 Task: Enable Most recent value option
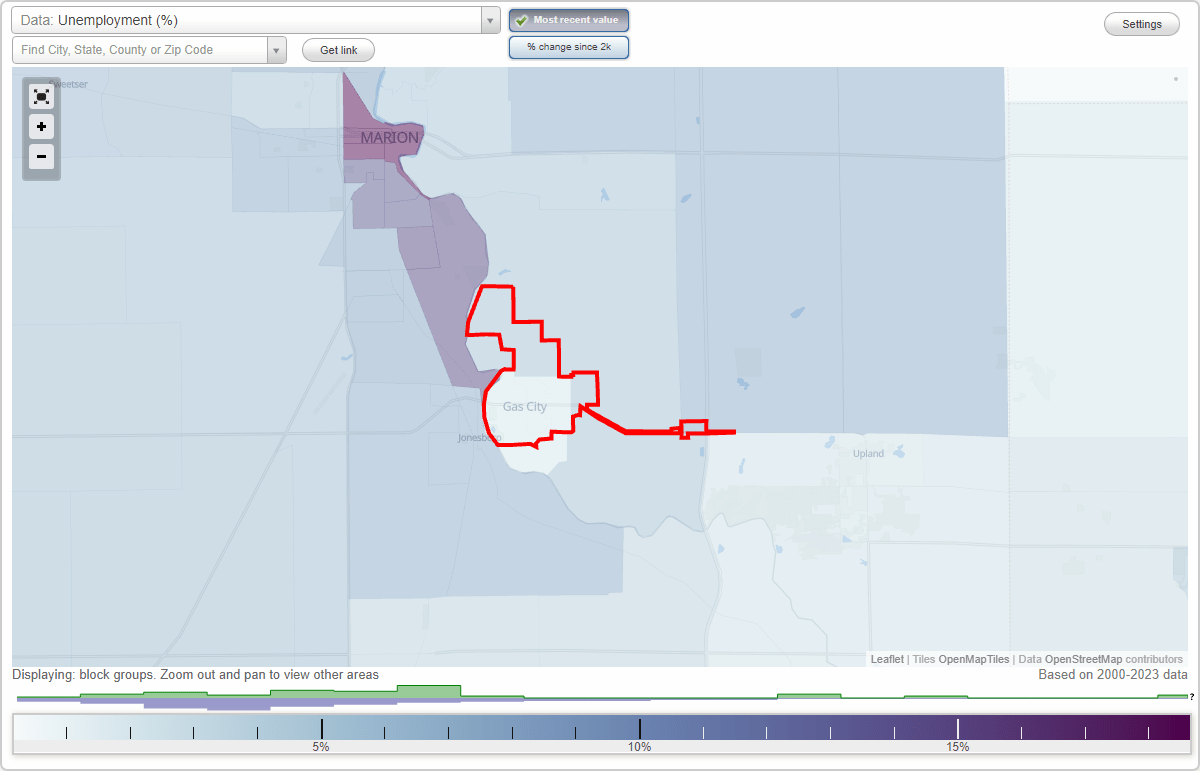pyautogui.click(x=569, y=20)
